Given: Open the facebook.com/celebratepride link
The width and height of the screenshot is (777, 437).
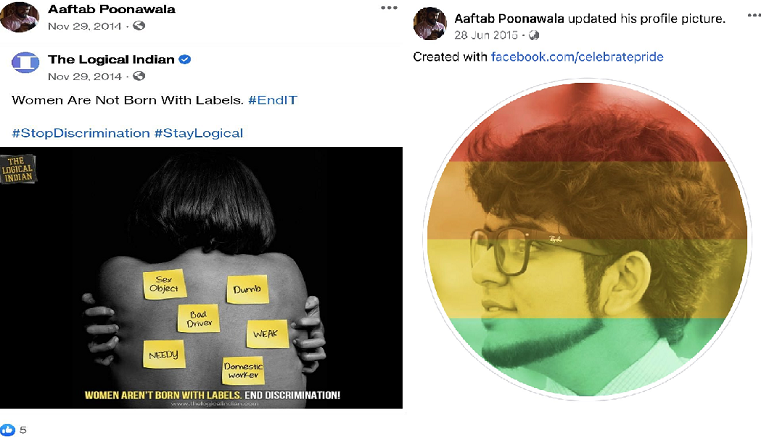Looking at the screenshot, I should point(577,57).
